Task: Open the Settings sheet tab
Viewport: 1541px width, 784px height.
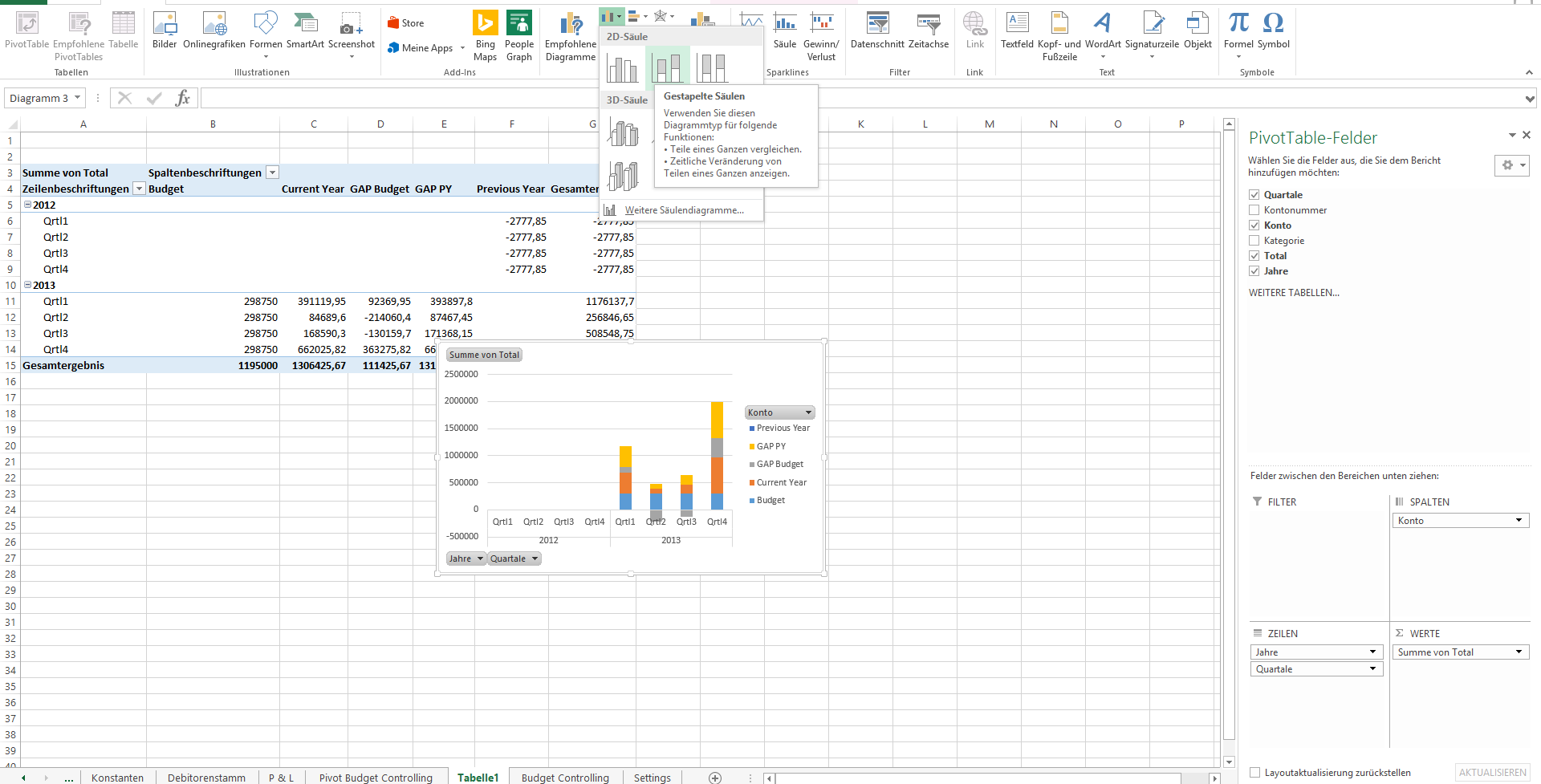Action: click(x=652, y=778)
